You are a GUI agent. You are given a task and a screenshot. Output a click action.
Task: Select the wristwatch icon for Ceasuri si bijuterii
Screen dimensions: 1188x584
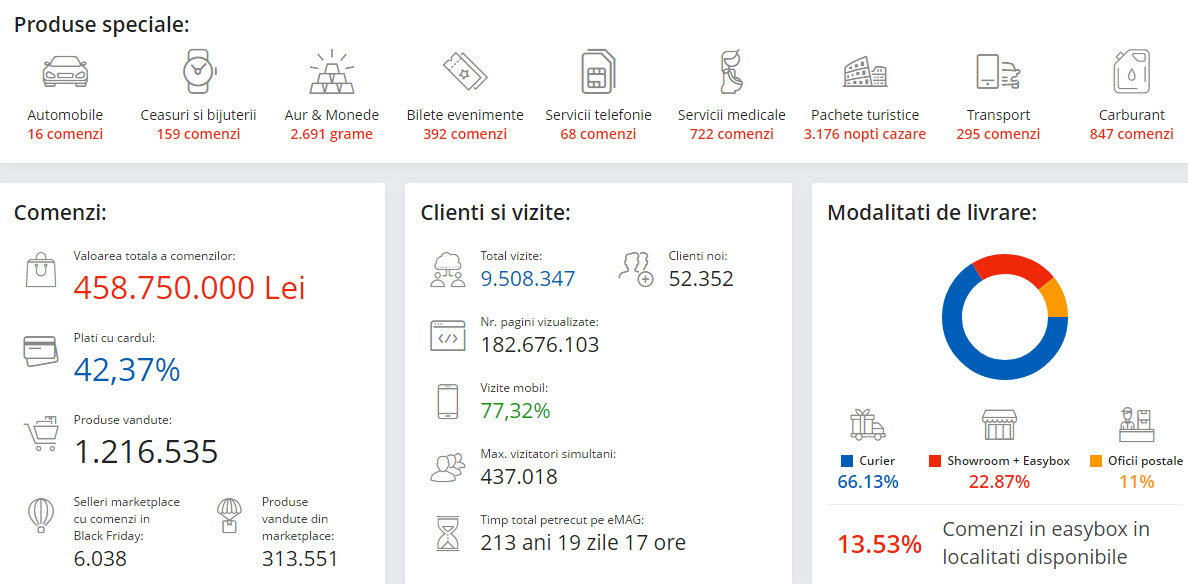198,72
